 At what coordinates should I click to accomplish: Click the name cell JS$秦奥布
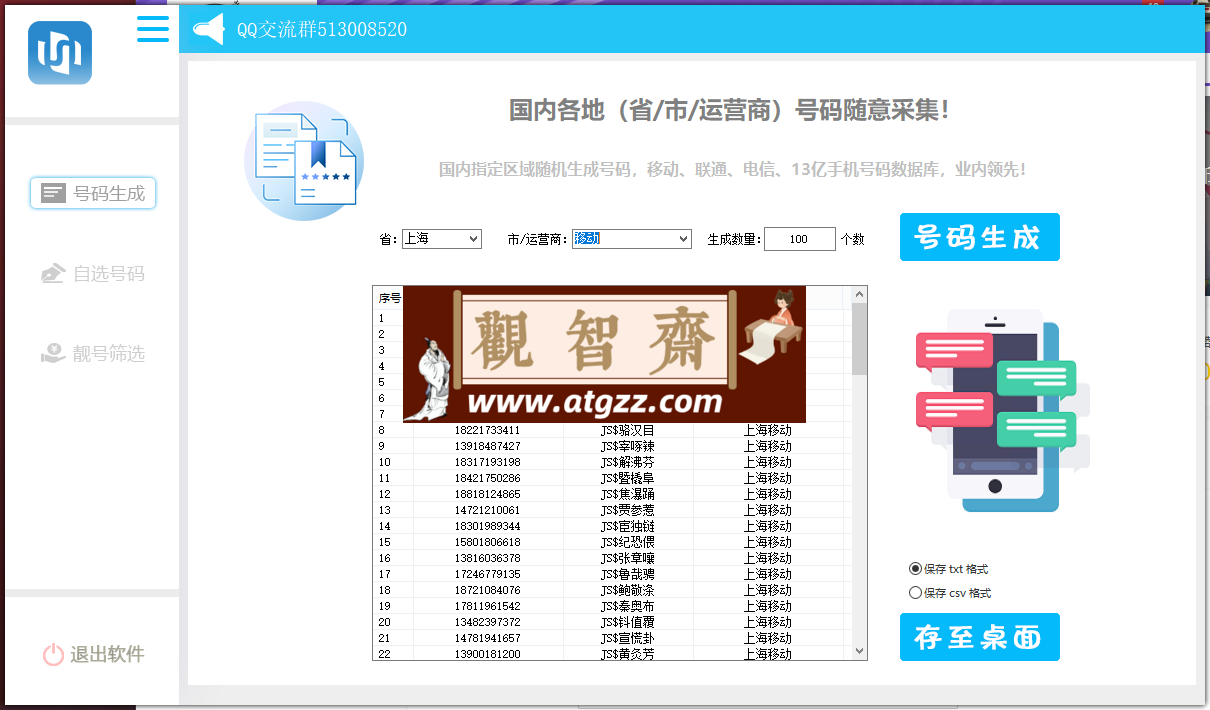click(x=627, y=606)
